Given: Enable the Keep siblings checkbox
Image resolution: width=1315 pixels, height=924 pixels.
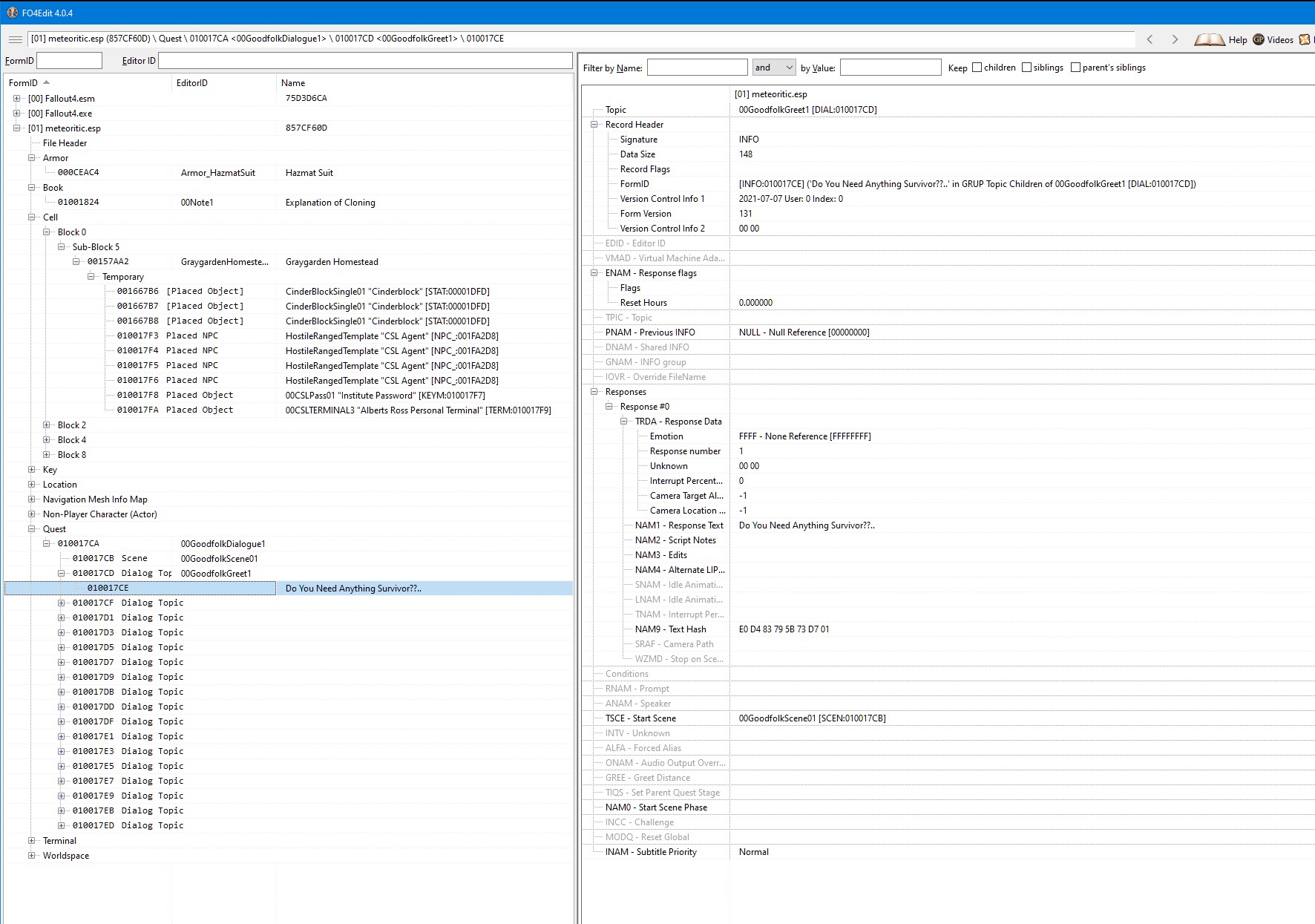Looking at the screenshot, I should 1026,68.
